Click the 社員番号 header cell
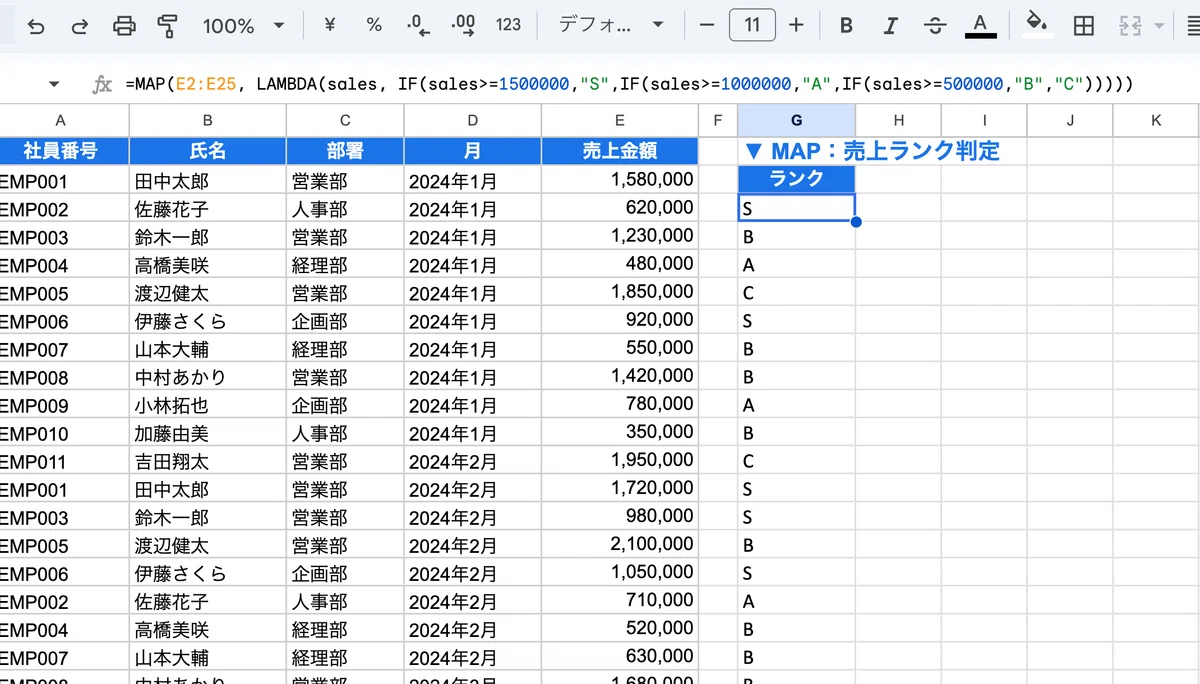The height and width of the screenshot is (684, 1200). 64,151
